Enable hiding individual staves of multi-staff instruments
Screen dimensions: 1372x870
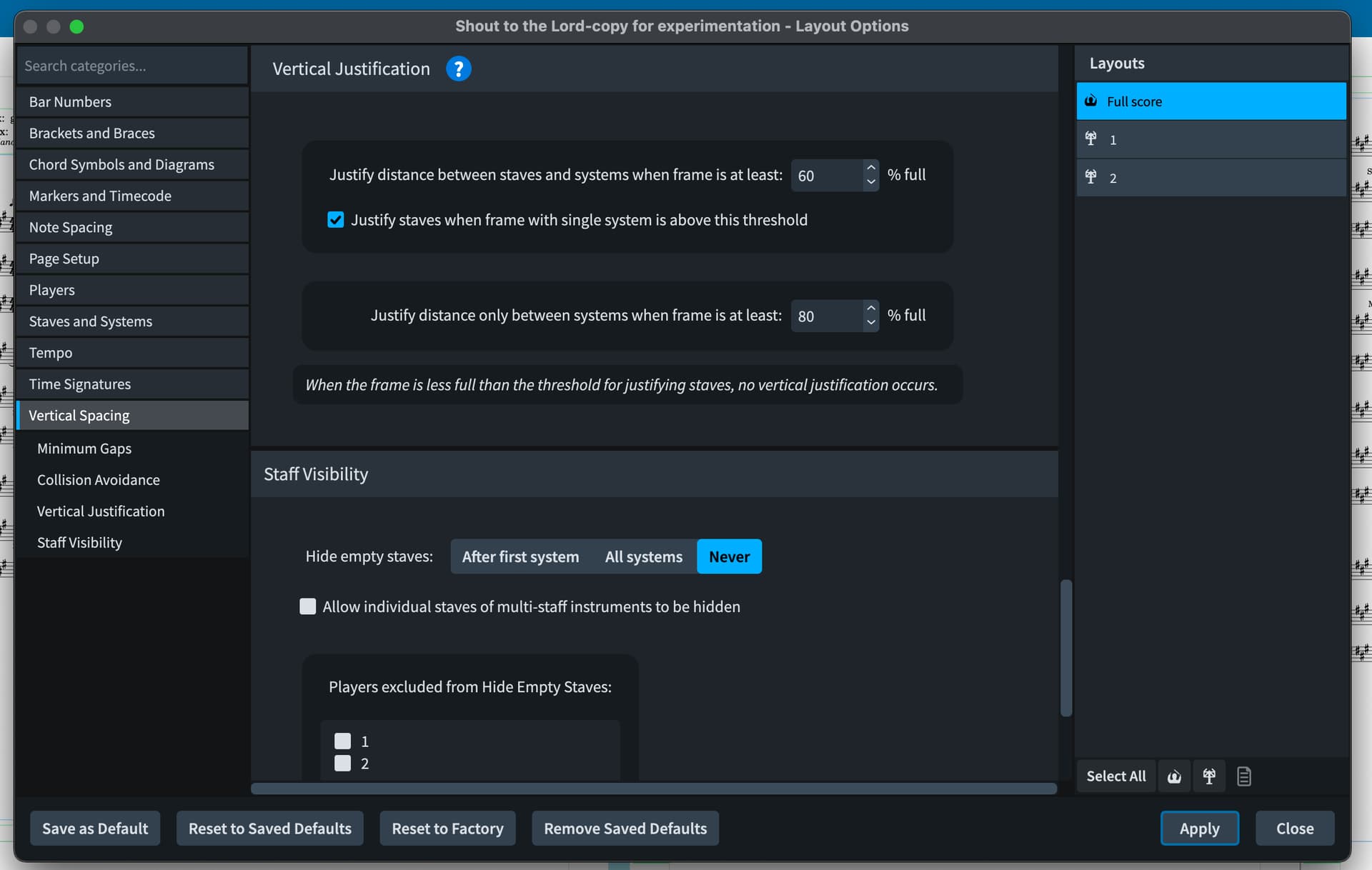point(308,606)
